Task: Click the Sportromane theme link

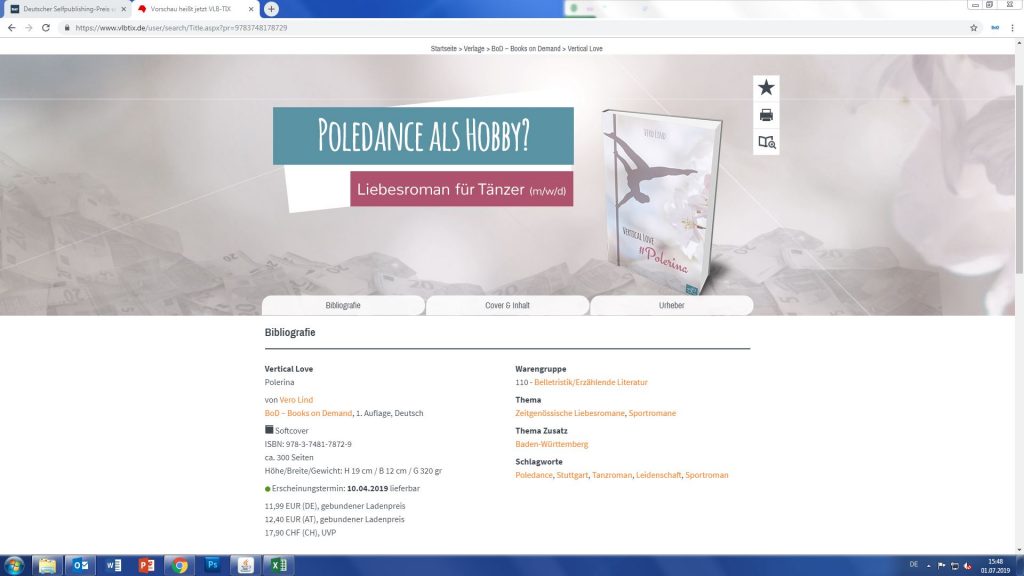Action: click(x=652, y=413)
